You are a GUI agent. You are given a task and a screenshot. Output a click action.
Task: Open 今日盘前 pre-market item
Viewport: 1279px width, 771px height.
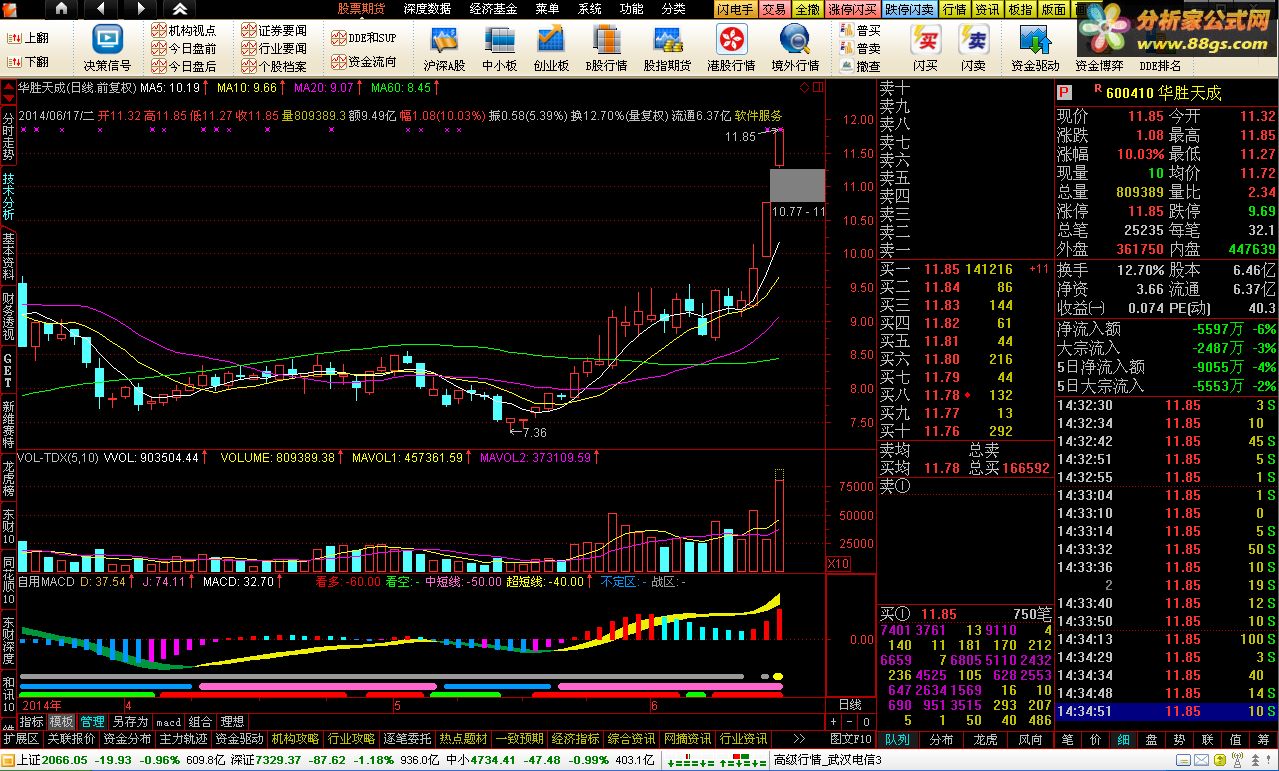184,49
